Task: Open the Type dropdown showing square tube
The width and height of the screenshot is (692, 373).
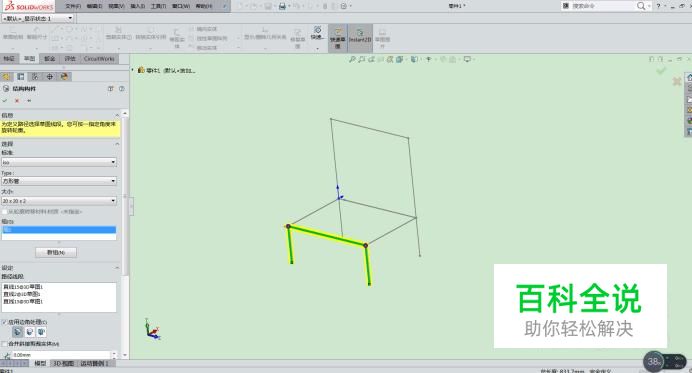Action: pos(59,181)
